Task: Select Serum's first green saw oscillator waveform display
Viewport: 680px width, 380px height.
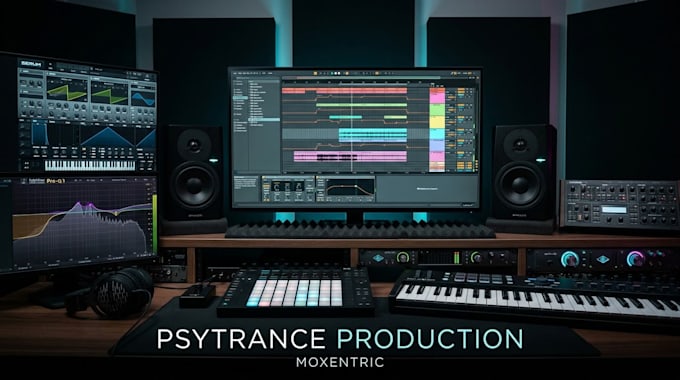Action: coord(67,91)
